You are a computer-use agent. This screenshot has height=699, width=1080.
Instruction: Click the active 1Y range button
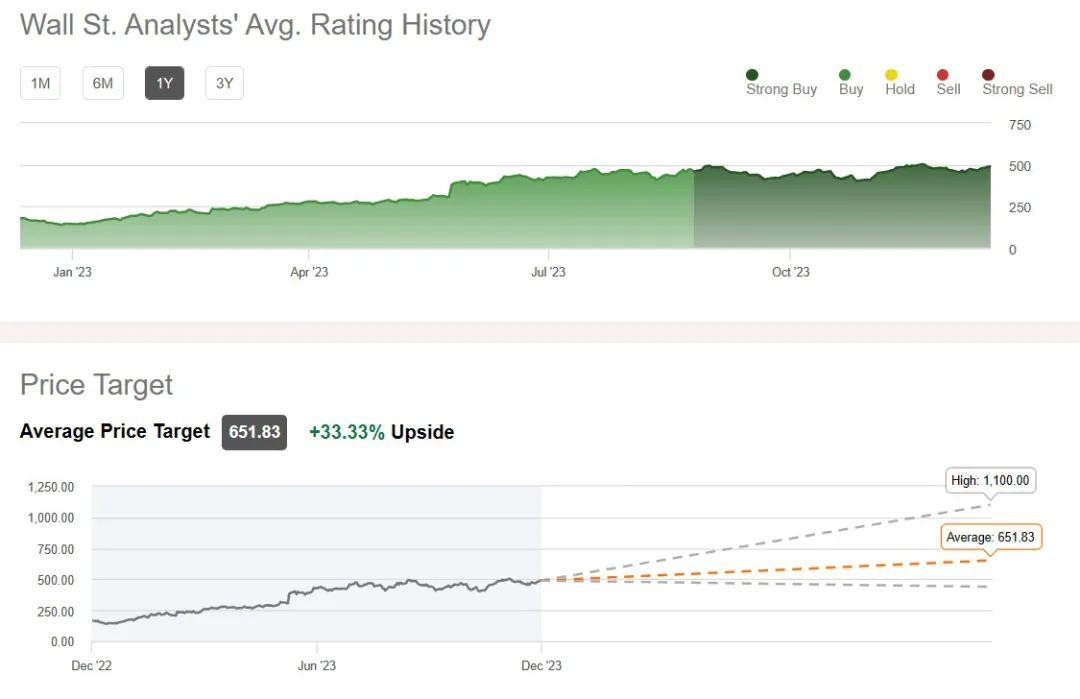pyautogui.click(x=164, y=83)
